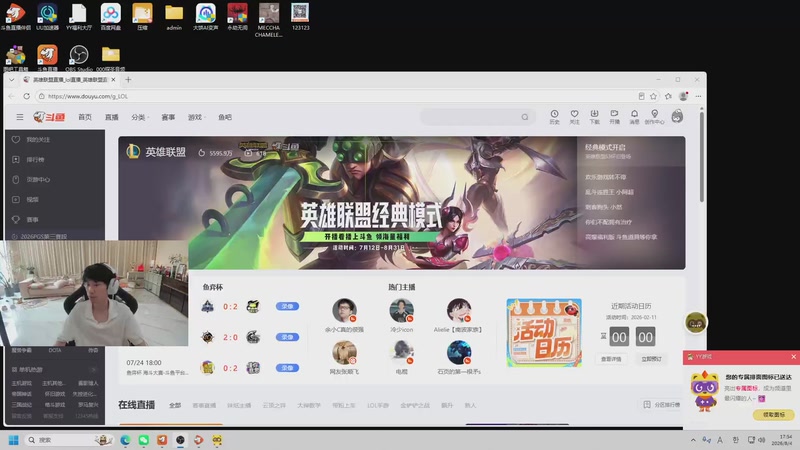Go to the 直播 live nav item
The height and width of the screenshot is (450, 800).
point(111,117)
